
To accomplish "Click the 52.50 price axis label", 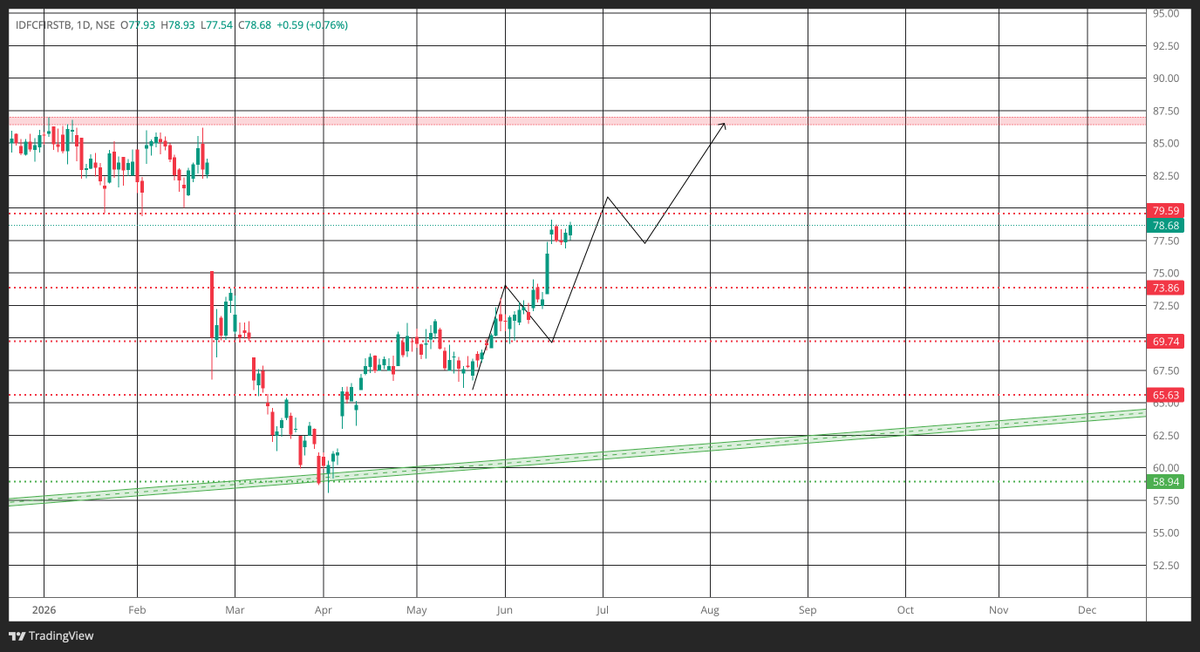I will coord(1165,565).
